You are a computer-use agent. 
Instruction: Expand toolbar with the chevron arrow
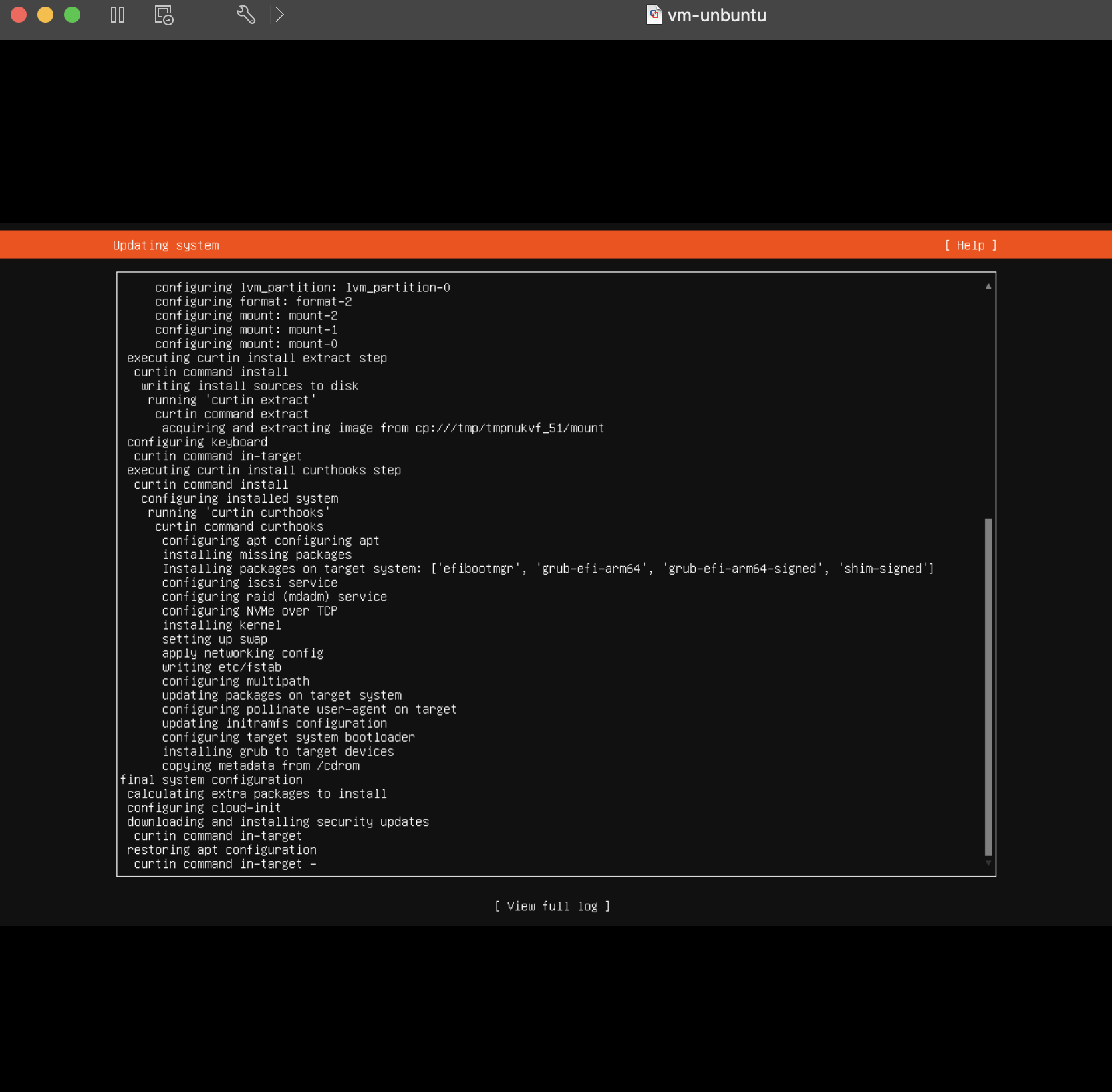click(x=279, y=15)
